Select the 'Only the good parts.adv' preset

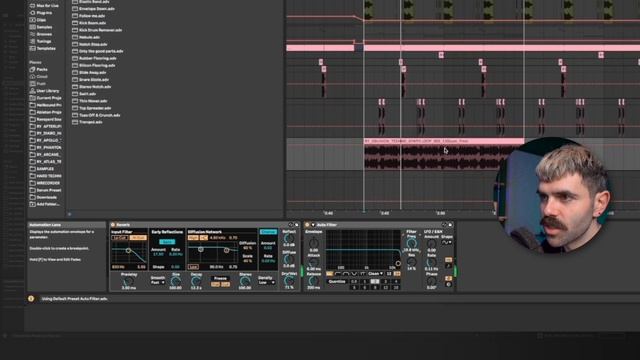(x=98, y=51)
